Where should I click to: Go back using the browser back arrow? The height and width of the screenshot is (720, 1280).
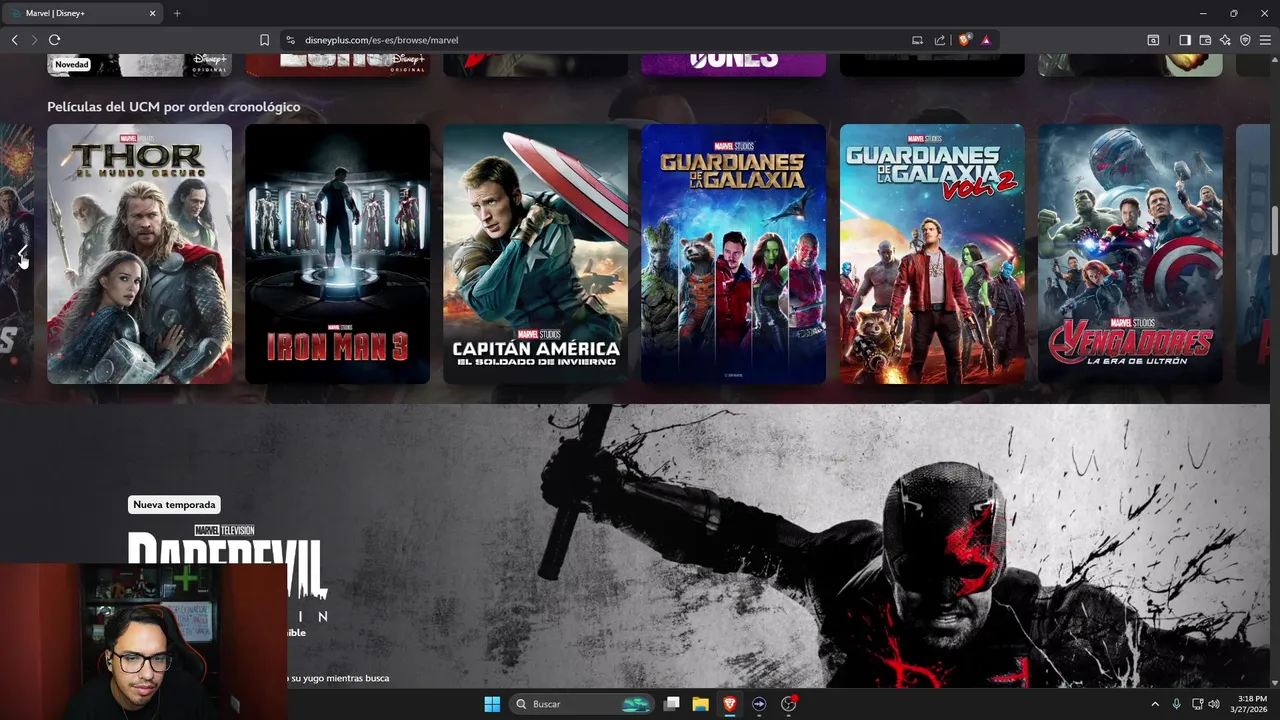click(x=14, y=40)
